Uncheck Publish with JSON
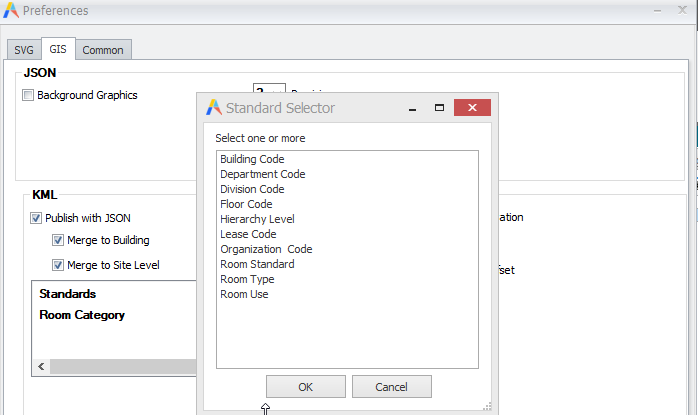Image resolution: width=698 pixels, height=415 pixels. coord(36,218)
